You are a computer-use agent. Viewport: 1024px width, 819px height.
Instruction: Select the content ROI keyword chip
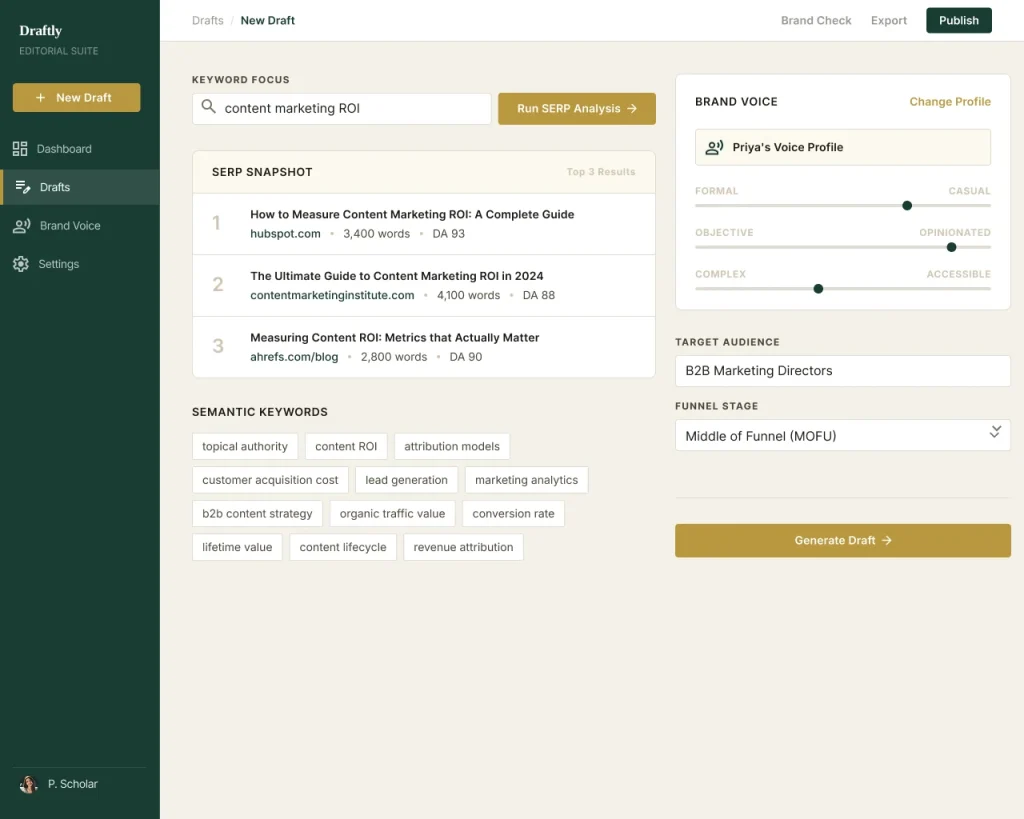(346, 446)
